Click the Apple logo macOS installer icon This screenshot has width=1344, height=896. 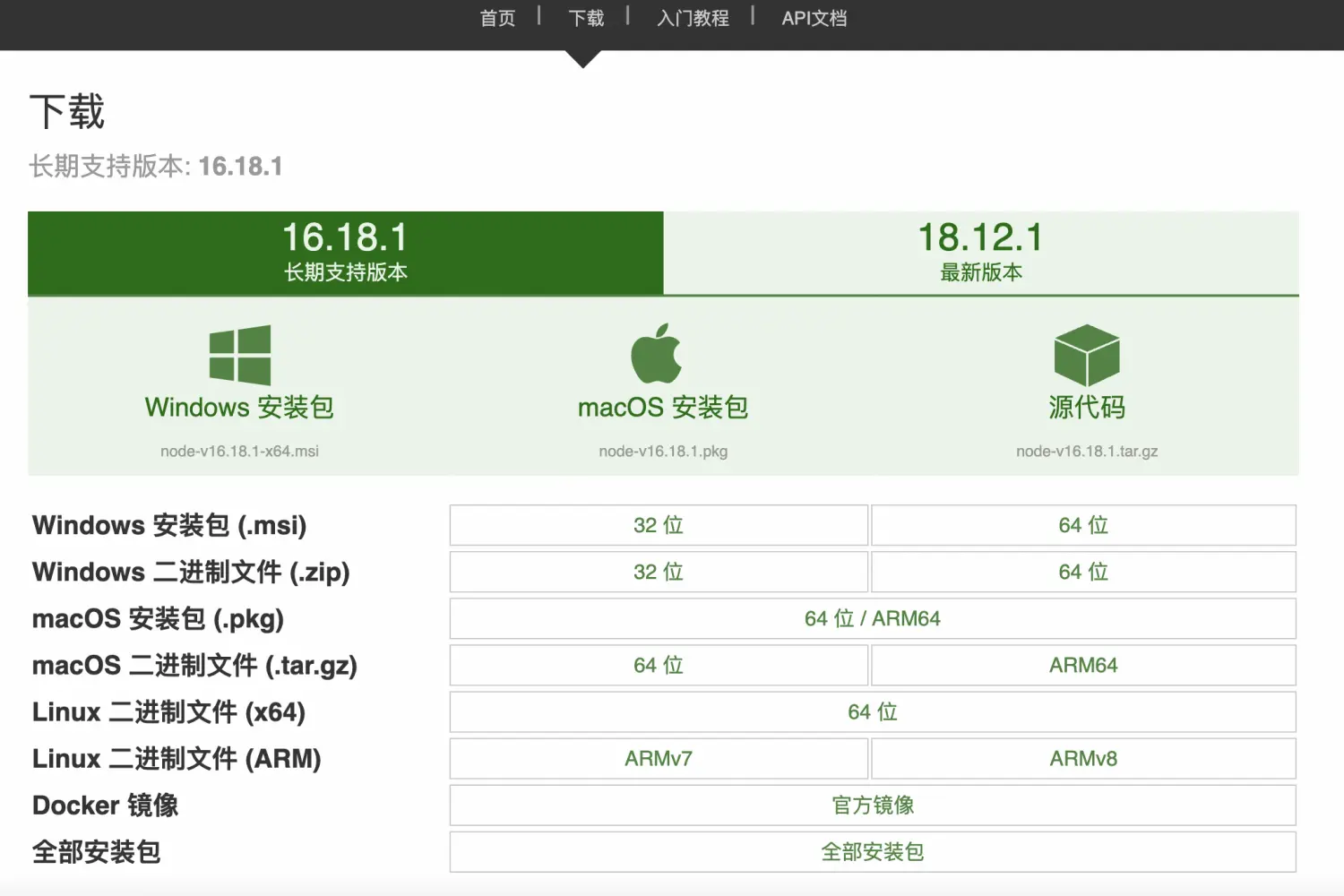pos(657,354)
